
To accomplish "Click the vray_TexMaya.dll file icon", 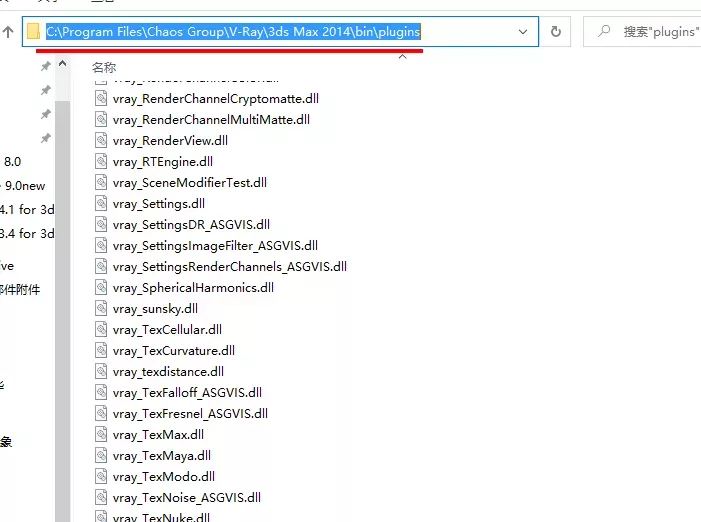I will (101, 455).
